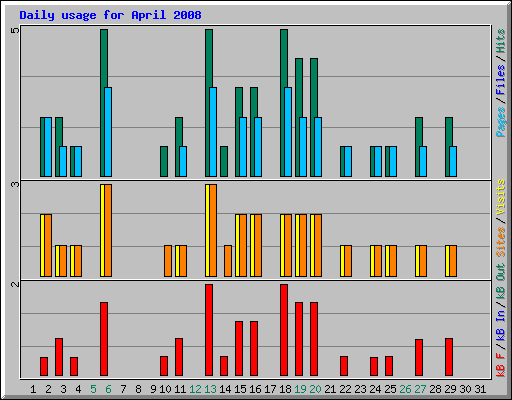Viewport: 512px width, 400px height.
Task: Click the 'Files' legend label
Action: click(500, 80)
